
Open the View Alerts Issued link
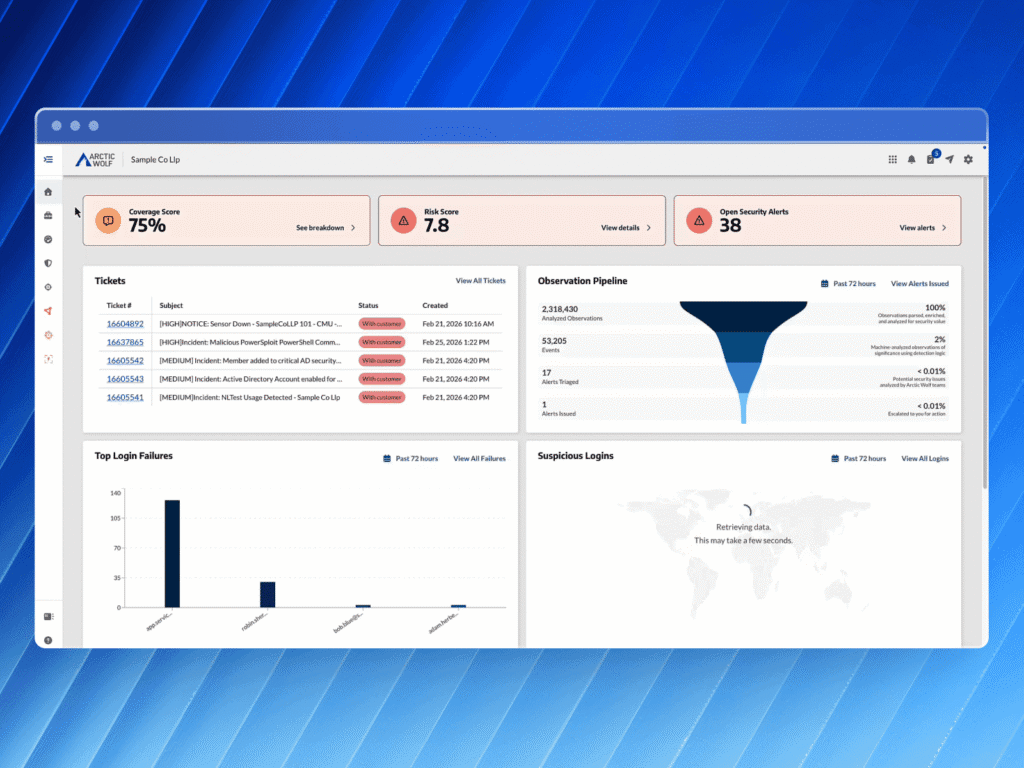pyautogui.click(x=920, y=283)
